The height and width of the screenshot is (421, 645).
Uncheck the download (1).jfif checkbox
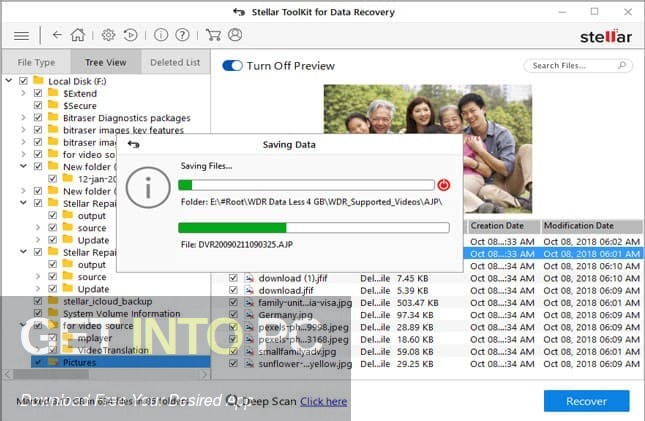(x=233, y=278)
